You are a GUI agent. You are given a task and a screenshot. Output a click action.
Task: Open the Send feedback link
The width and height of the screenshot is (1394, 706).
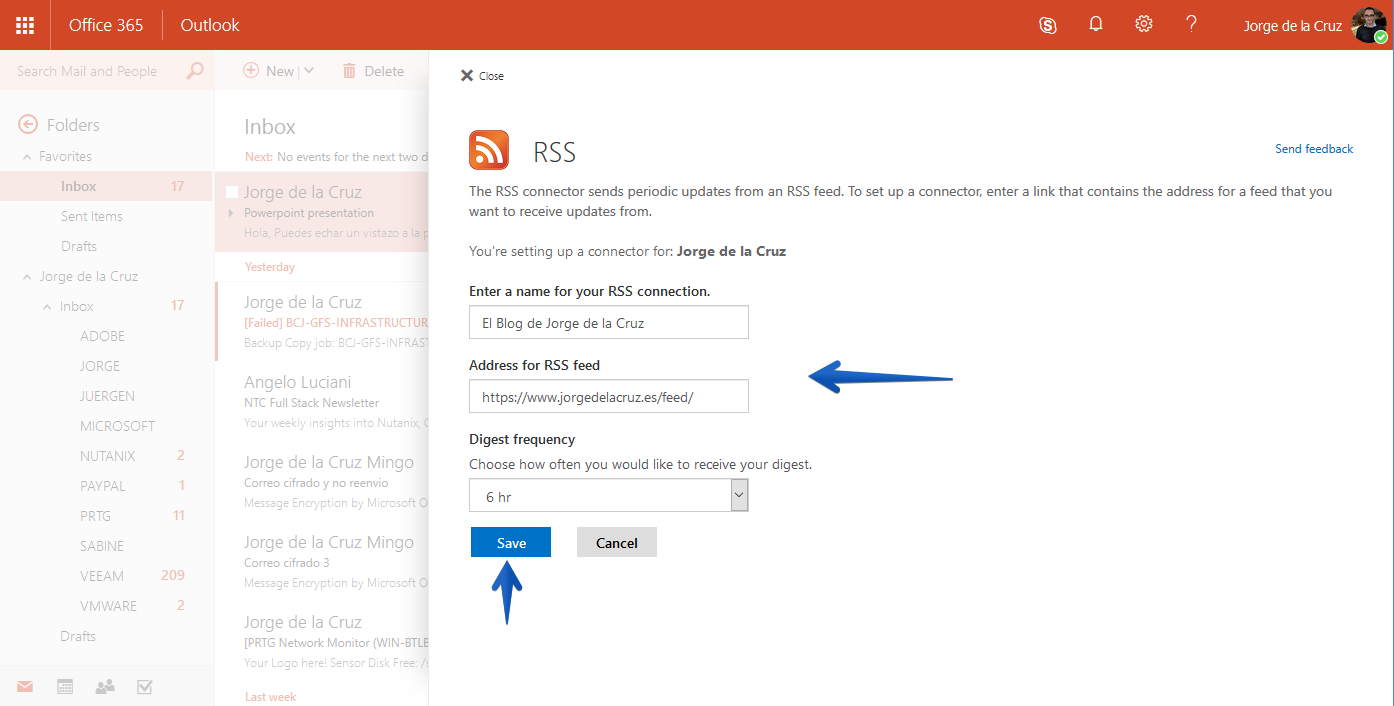1314,149
